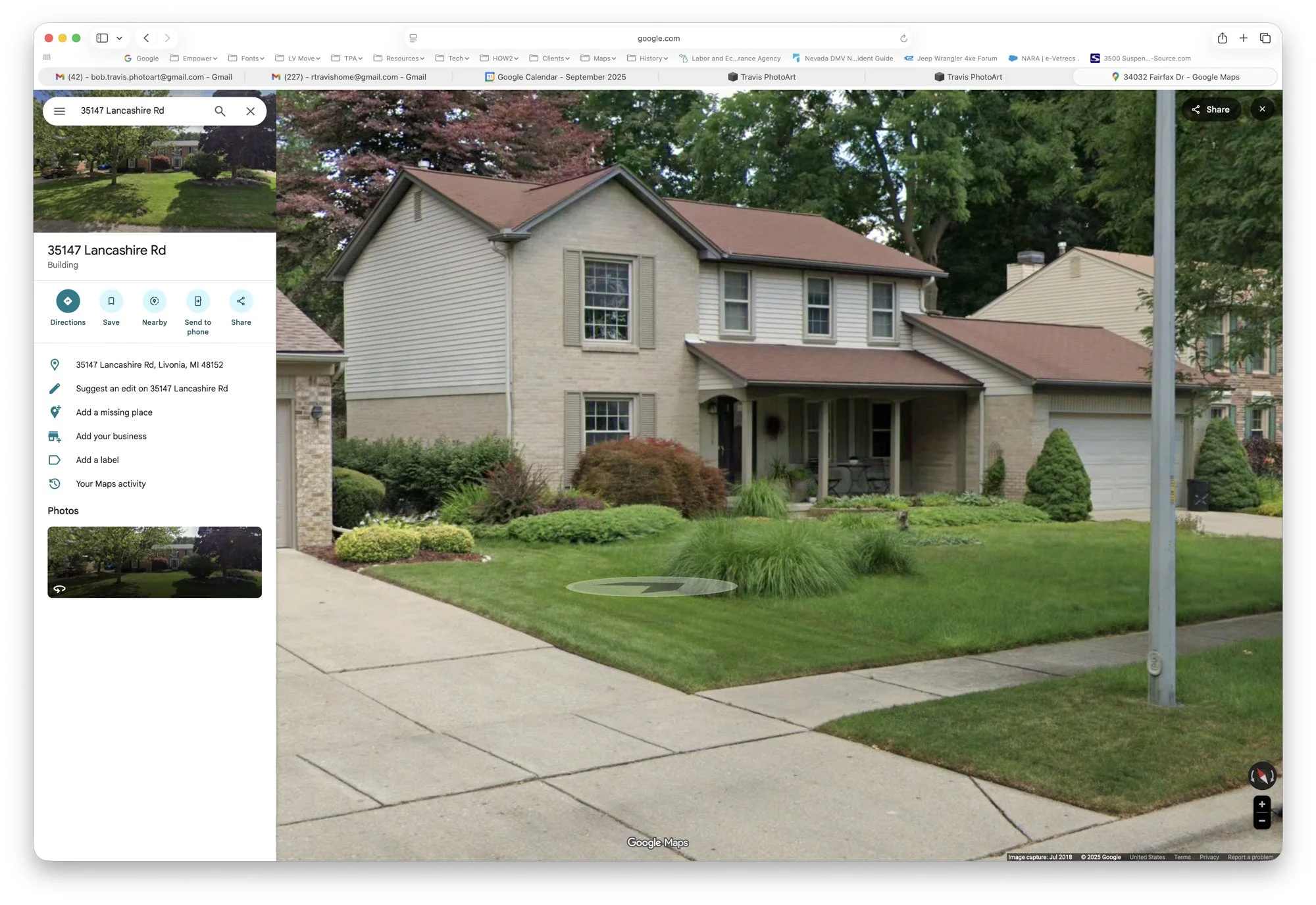
Task: Open the Google Maps hamburger menu
Action: (59, 110)
